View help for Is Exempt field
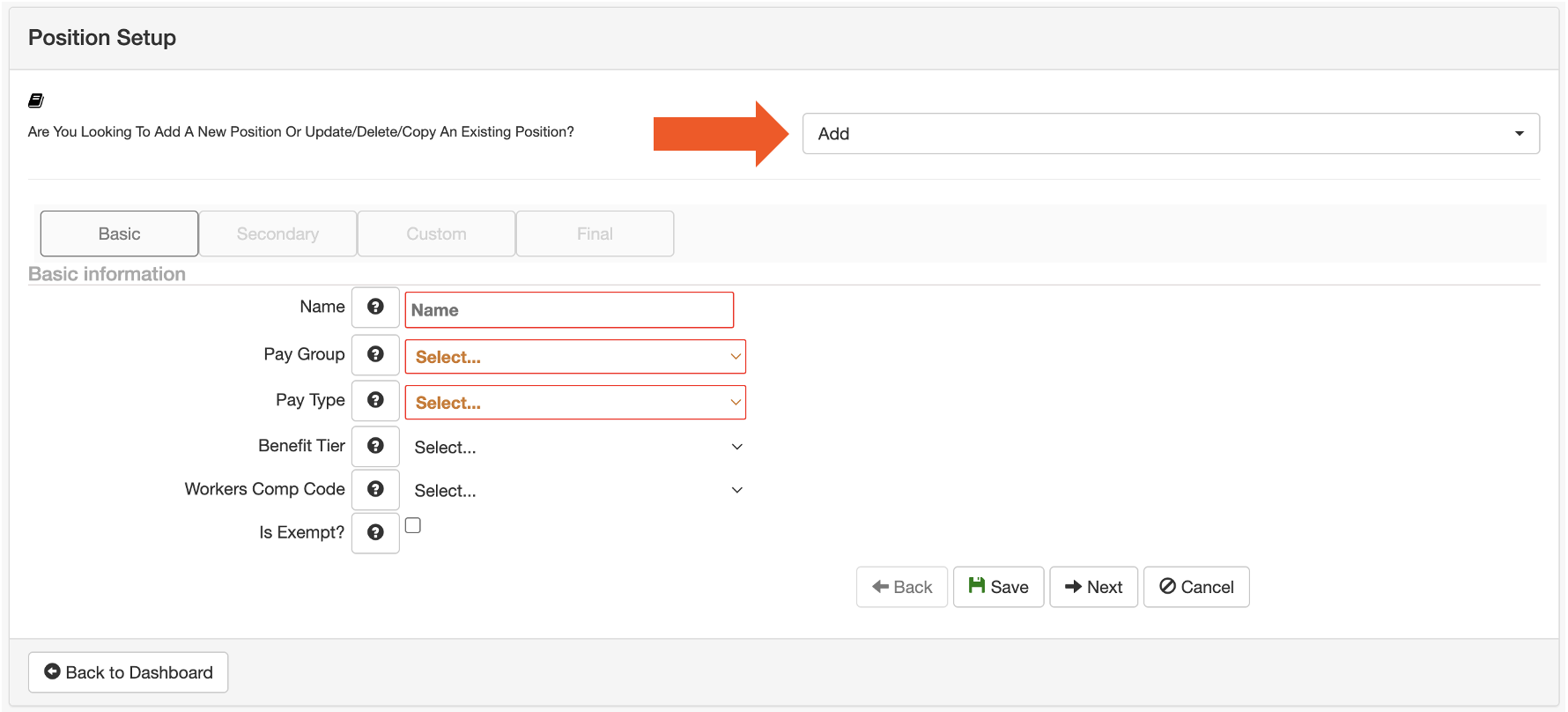The image size is (1568, 712). 375,532
